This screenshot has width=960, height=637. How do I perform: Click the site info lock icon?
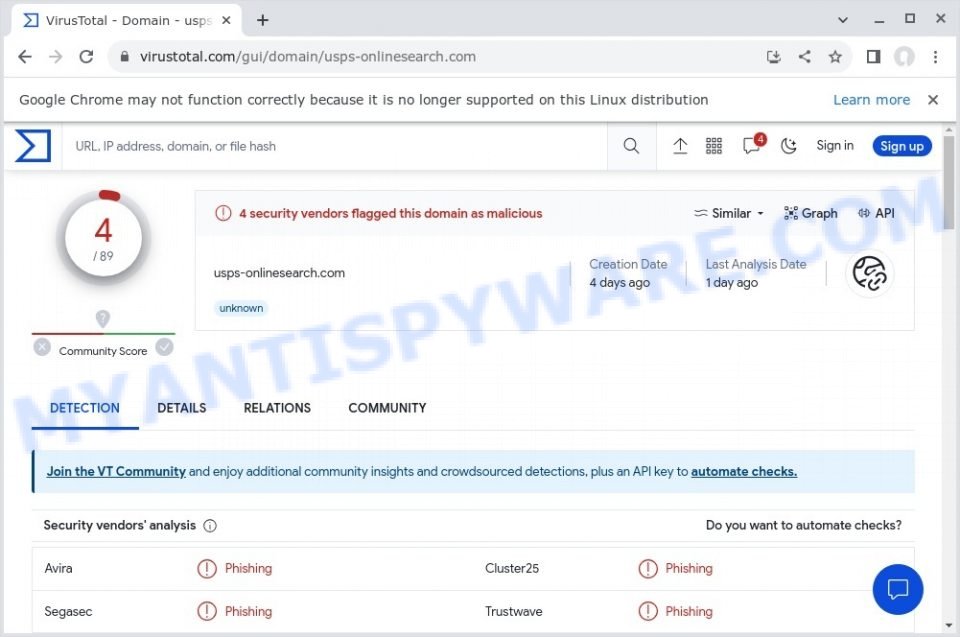(124, 57)
